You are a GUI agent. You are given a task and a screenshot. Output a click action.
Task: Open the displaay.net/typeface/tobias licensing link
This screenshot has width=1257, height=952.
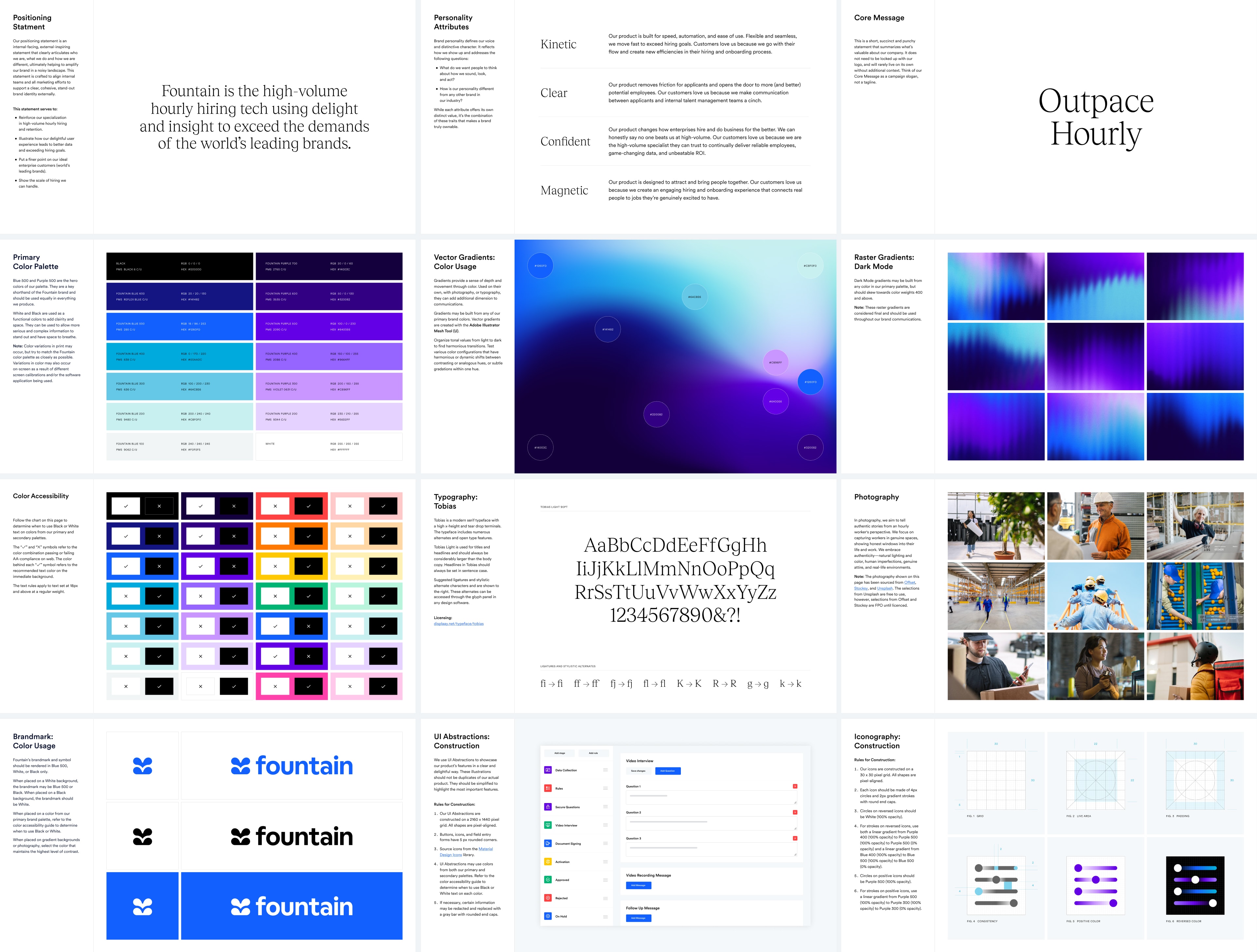(459, 624)
